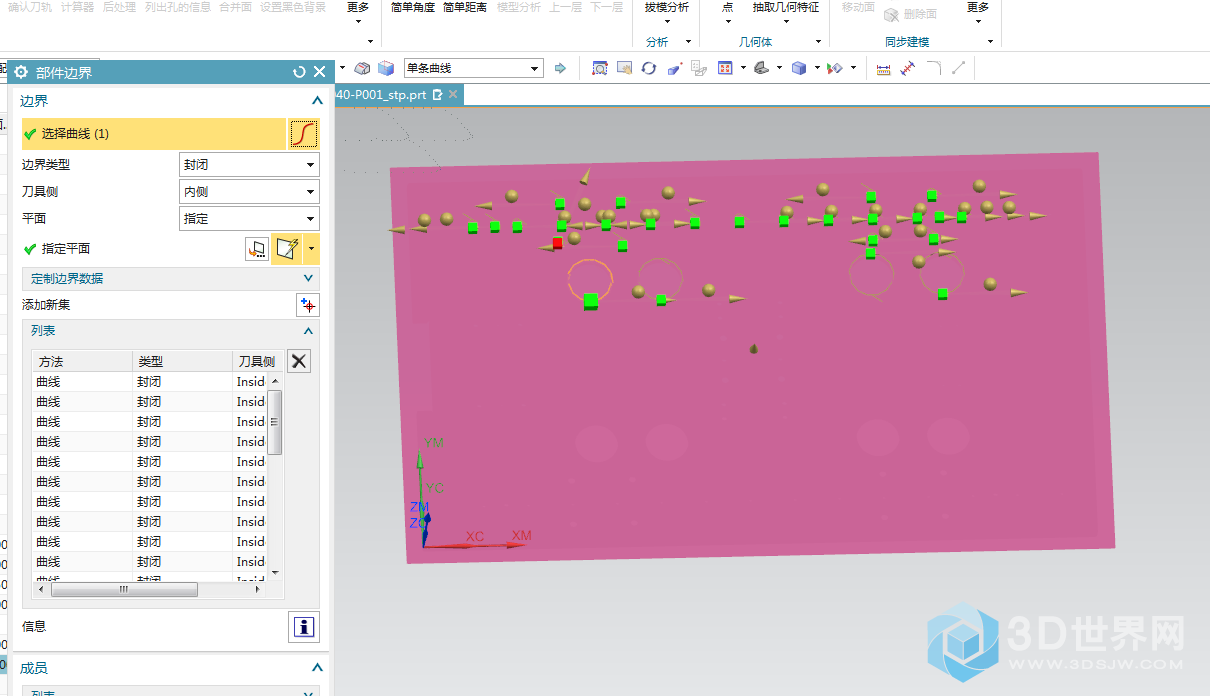Viewport: 1210px width, 696px height.
Task: Click the 删除面 ribbon button
Action: [911, 14]
